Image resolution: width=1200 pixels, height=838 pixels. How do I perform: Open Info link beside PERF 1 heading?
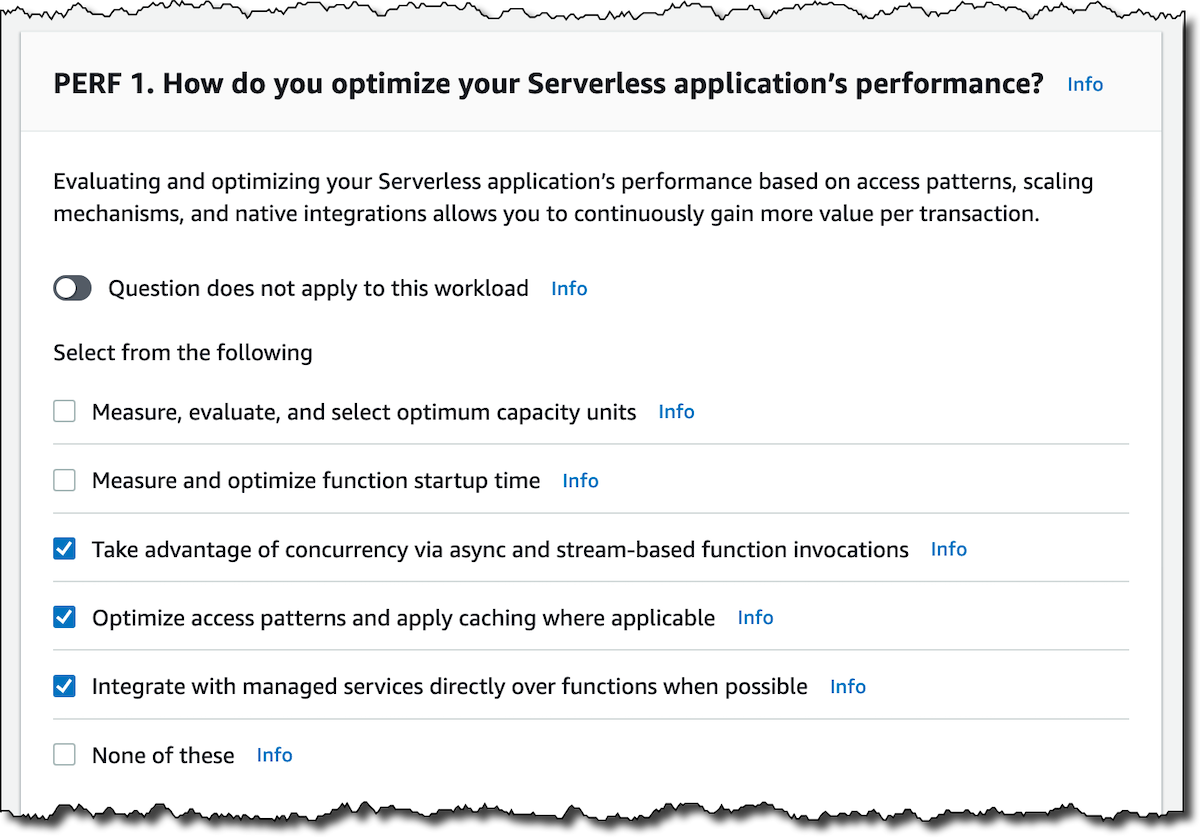(x=1085, y=84)
